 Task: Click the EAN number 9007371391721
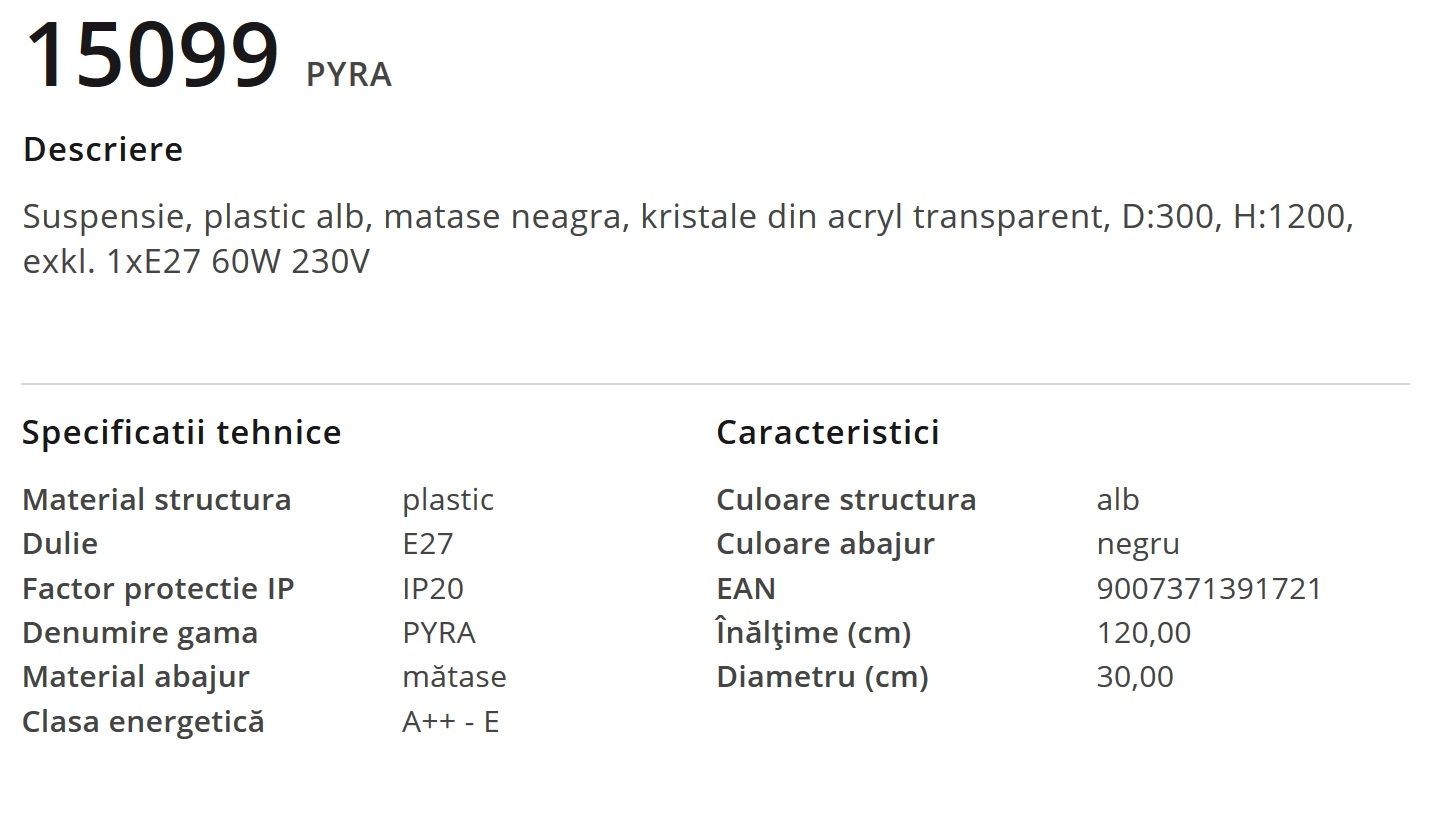(1210, 588)
